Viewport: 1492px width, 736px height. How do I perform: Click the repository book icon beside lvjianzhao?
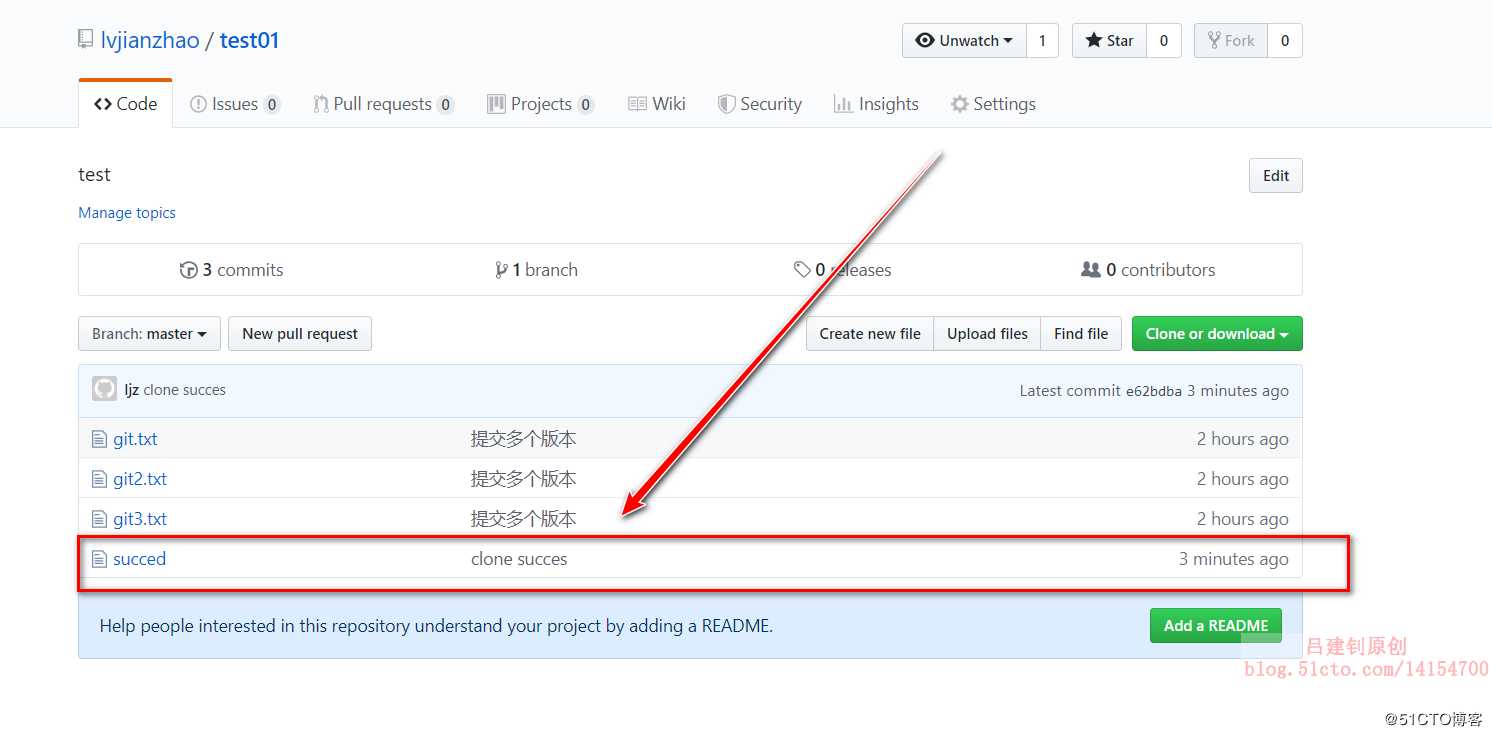coord(86,40)
